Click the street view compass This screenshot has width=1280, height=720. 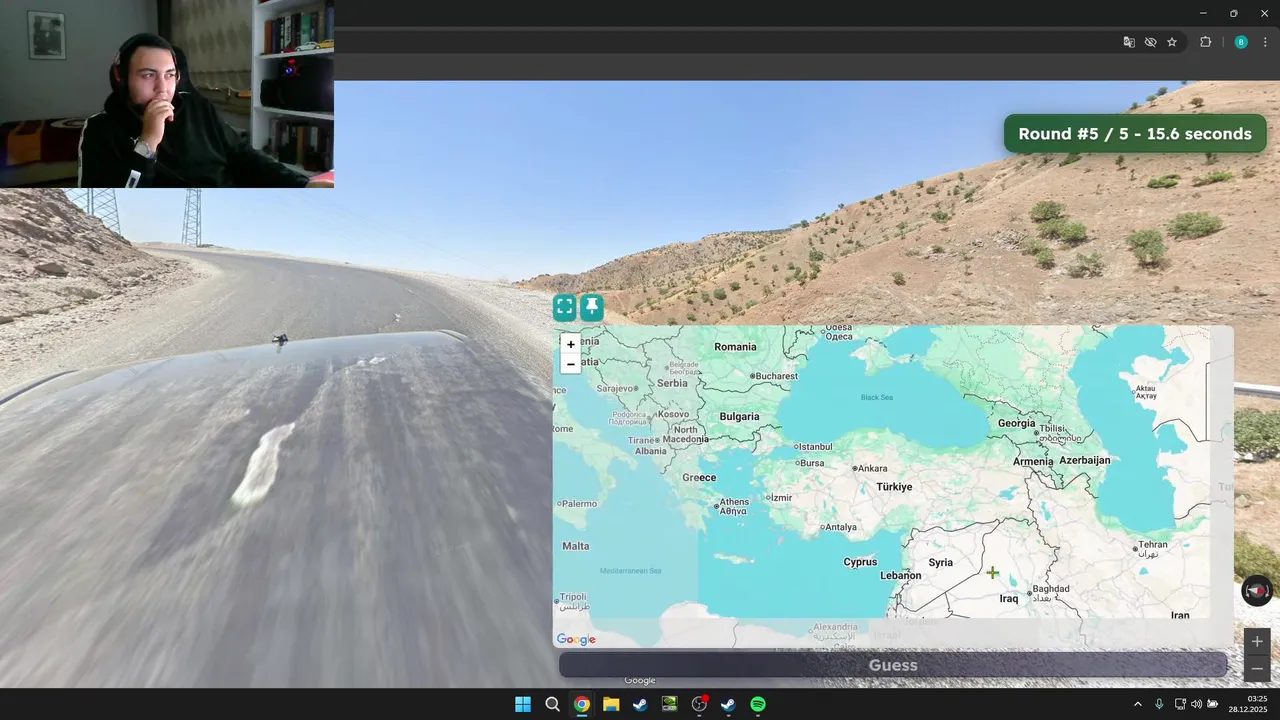pyautogui.click(x=1257, y=591)
